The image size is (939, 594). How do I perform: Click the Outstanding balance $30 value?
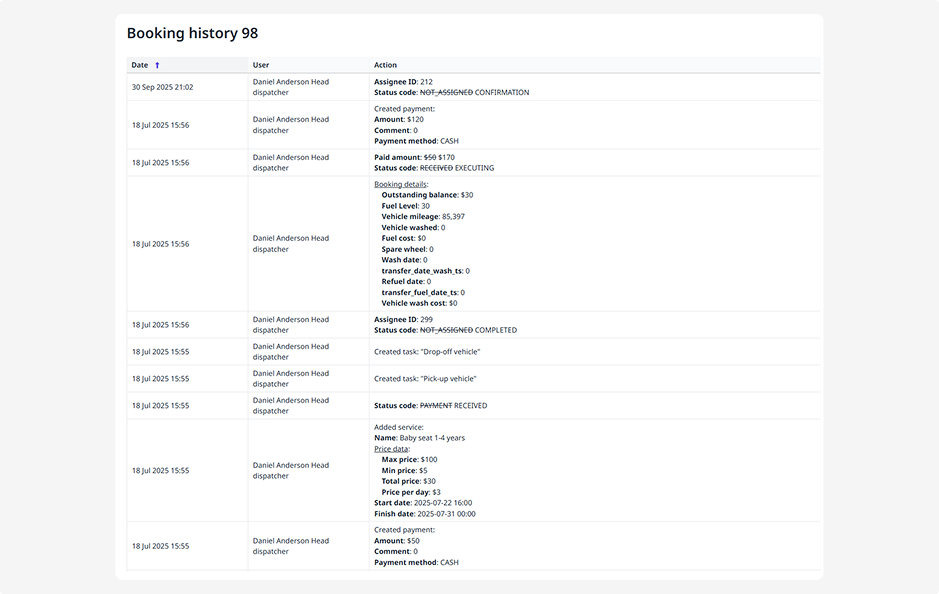[467, 195]
